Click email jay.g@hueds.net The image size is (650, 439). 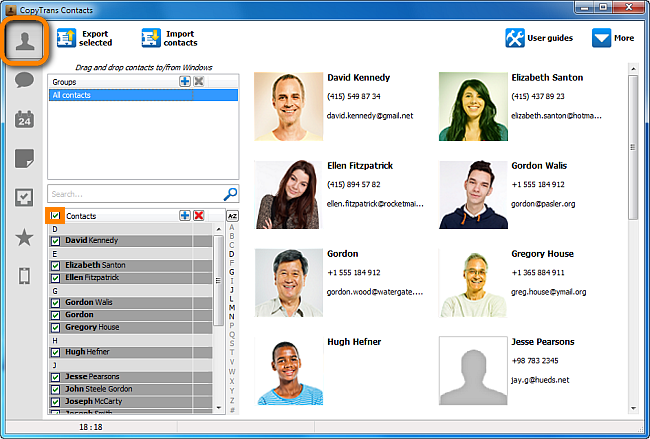coord(540,380)
